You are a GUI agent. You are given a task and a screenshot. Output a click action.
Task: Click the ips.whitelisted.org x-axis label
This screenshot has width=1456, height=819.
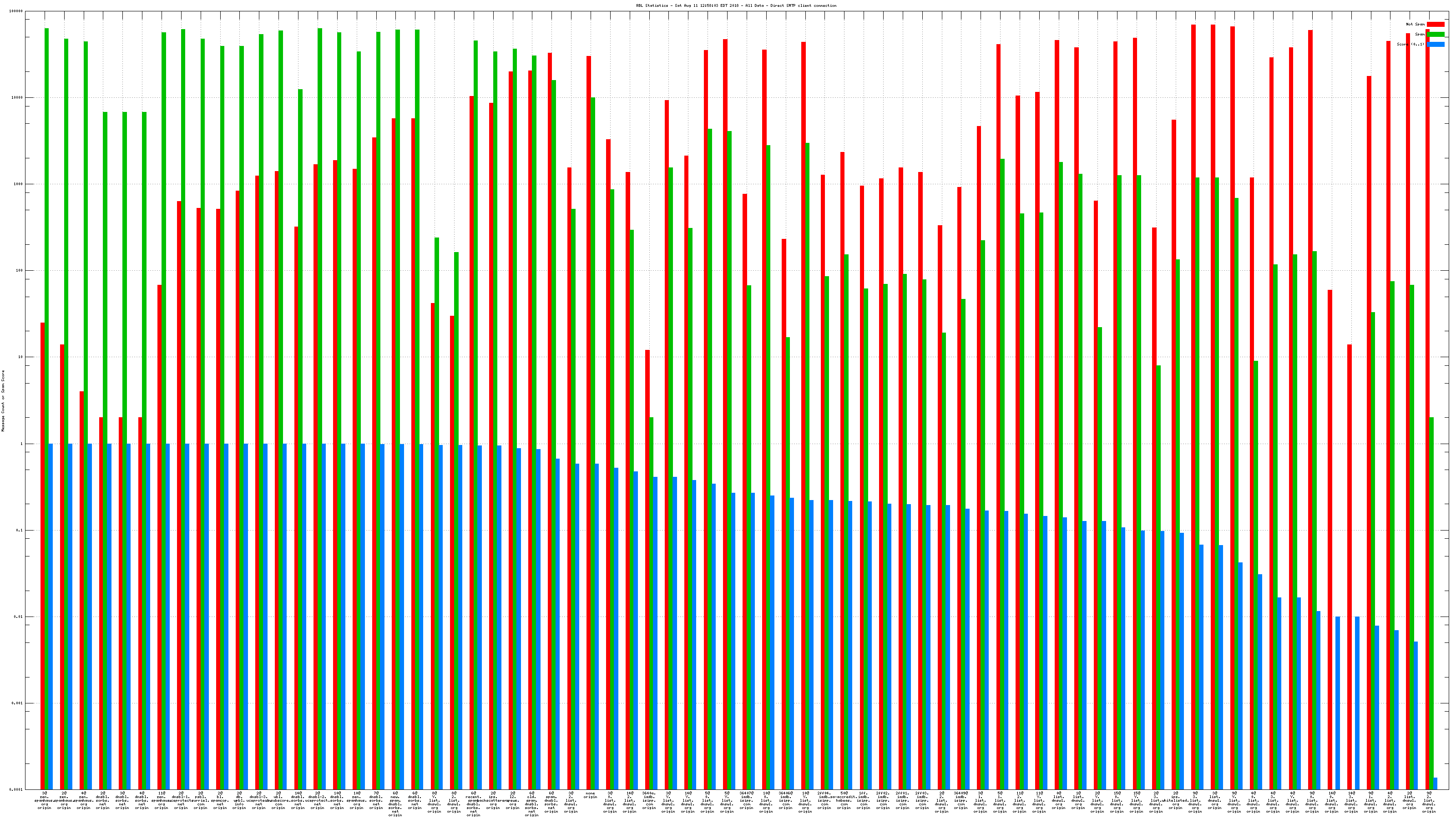click(1176, 800)
